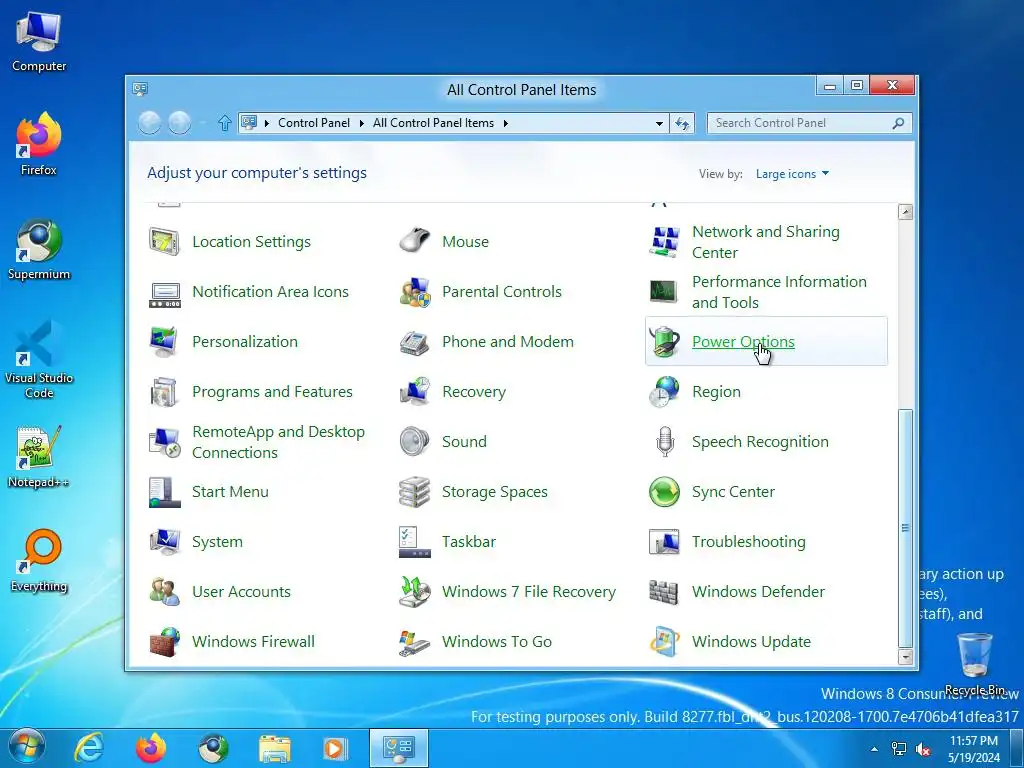The width and height of the screenshot is (1024, 768).
Task: Expand arrow after All Control Panel Items
Action: pos(505,123)
